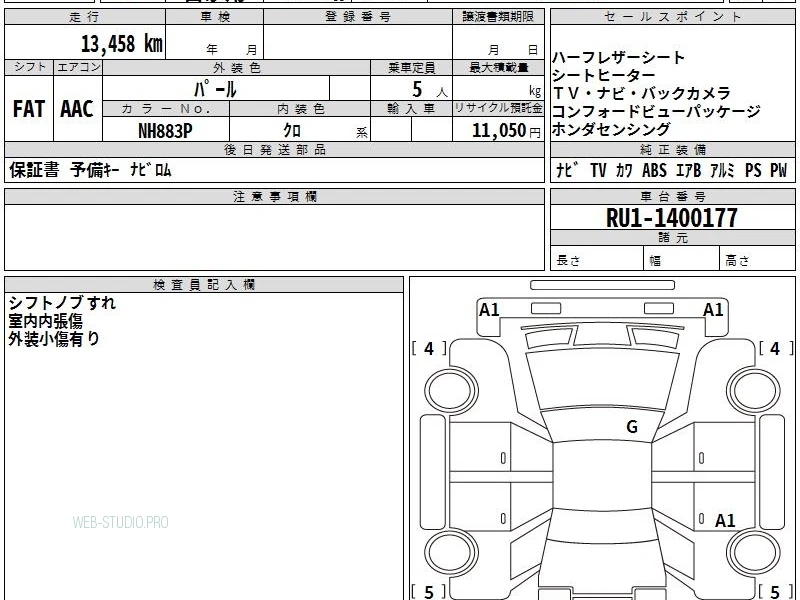
Task: Select sales point ハーフレザーシート
Action: (x=618, y=58)
